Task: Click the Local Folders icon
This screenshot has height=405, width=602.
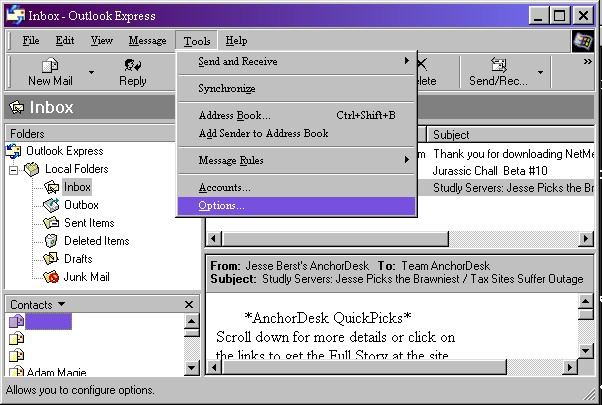Action: coord(31,169)
